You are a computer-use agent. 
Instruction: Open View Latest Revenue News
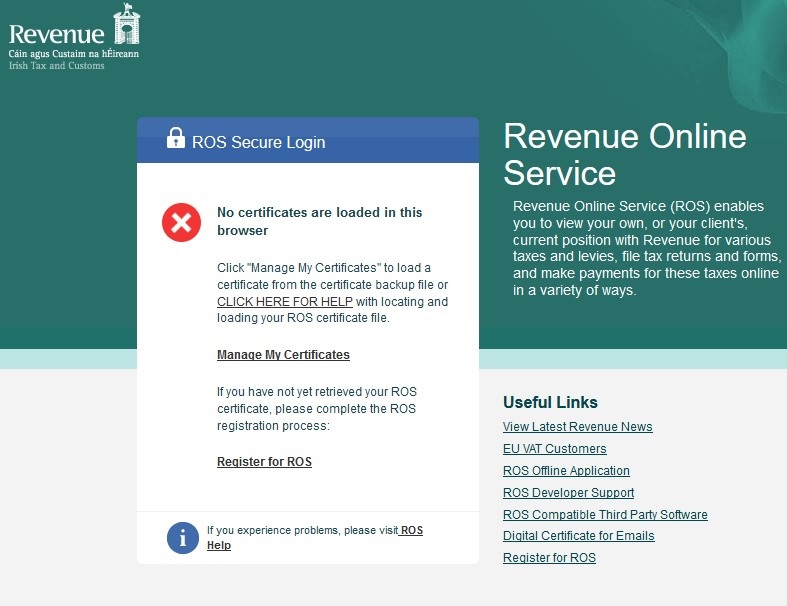[577, 427]
